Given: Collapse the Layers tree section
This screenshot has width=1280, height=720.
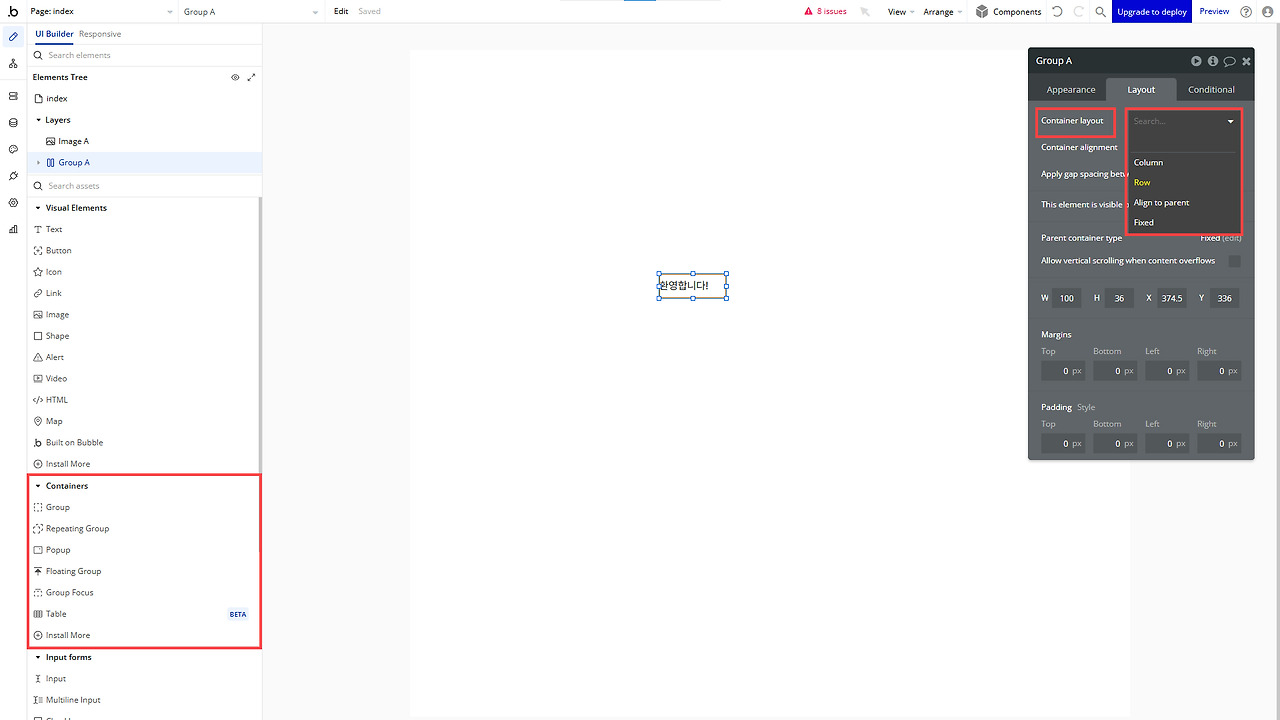Looking at the screenshot, I should point(38,120).
